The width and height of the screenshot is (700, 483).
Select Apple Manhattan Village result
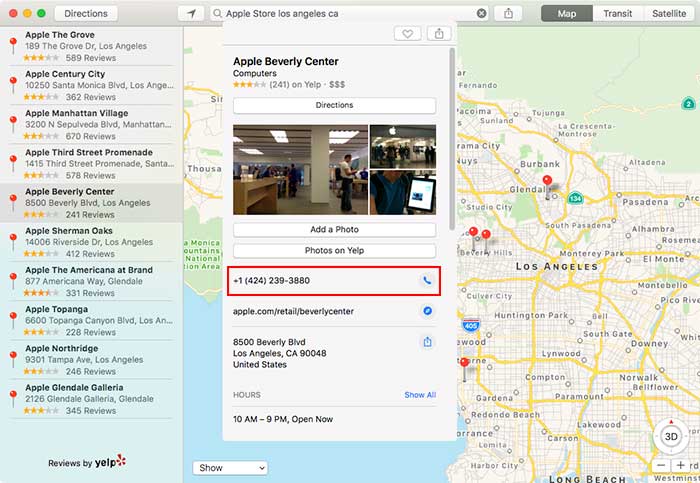click(91, 124)
